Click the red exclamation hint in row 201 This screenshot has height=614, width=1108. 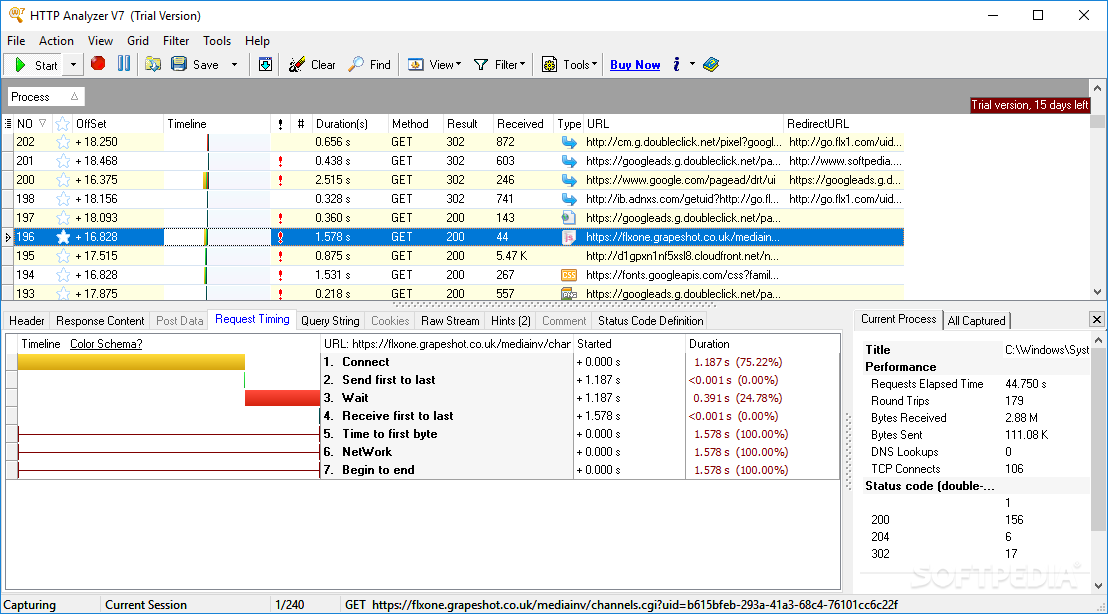pos(281,161)
